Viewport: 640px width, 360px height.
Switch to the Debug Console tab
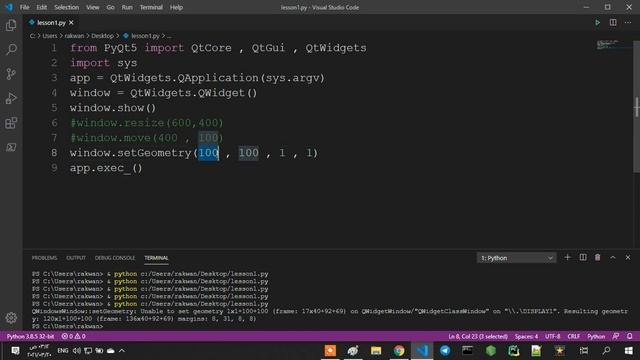pos(115,258)
